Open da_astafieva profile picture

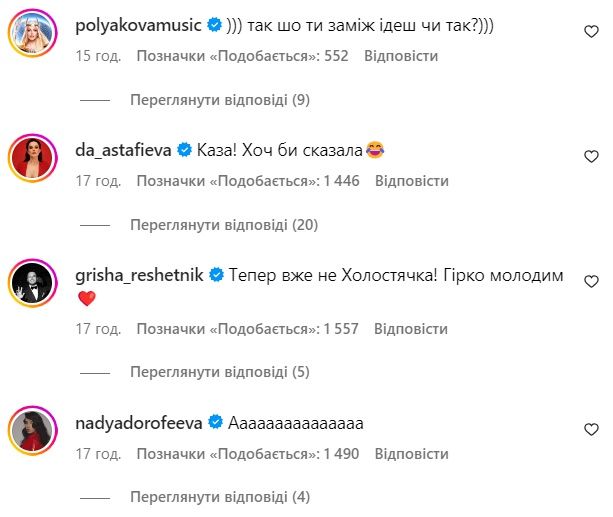[31, 158]
